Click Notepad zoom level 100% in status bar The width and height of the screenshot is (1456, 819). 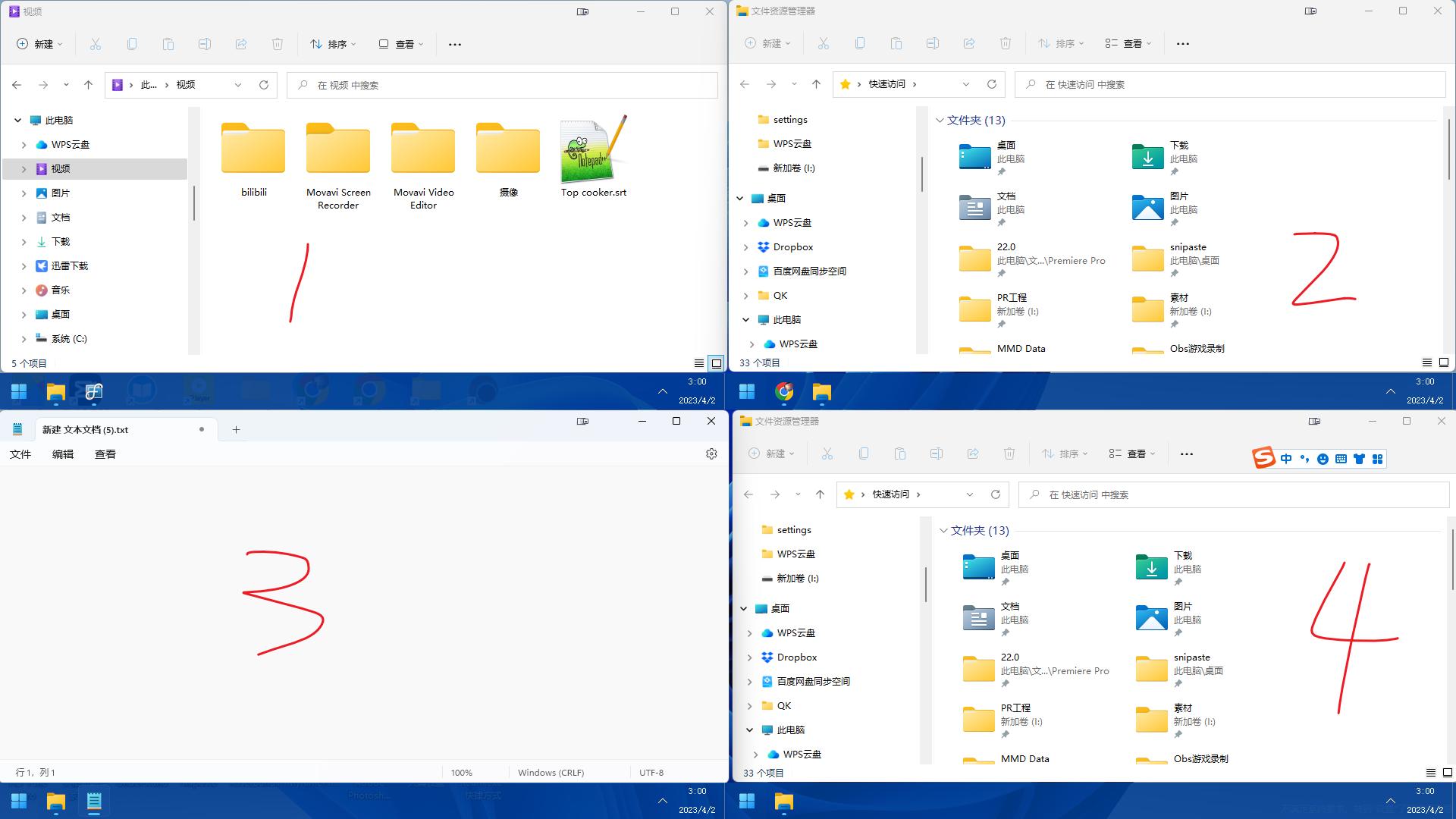461,773
